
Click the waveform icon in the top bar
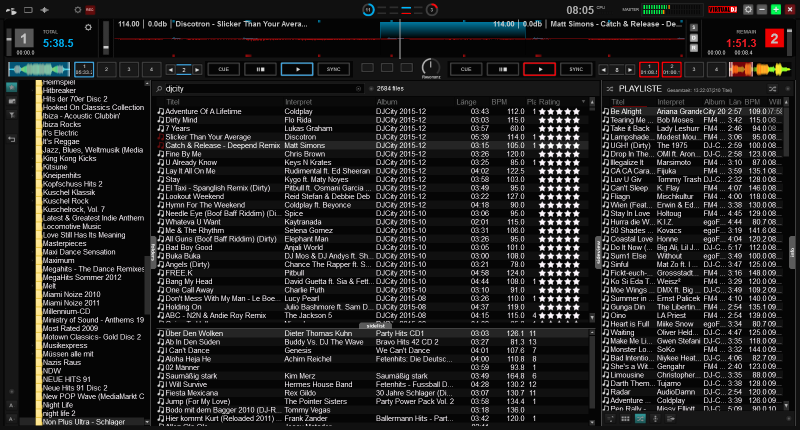coord(45,10)
